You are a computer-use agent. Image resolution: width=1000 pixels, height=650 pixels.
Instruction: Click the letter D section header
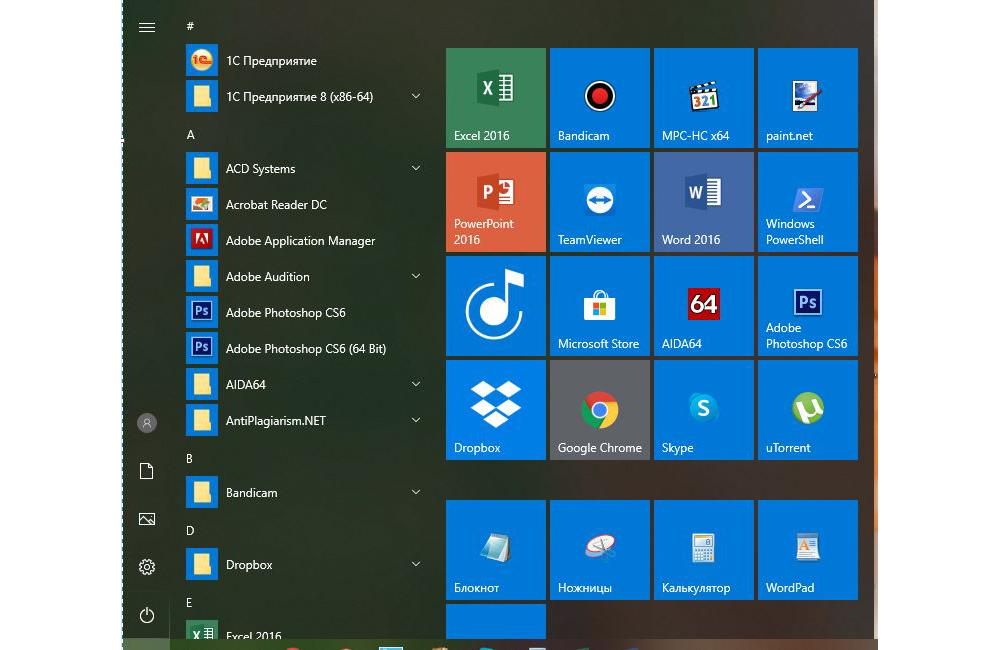tap(190, 531)
